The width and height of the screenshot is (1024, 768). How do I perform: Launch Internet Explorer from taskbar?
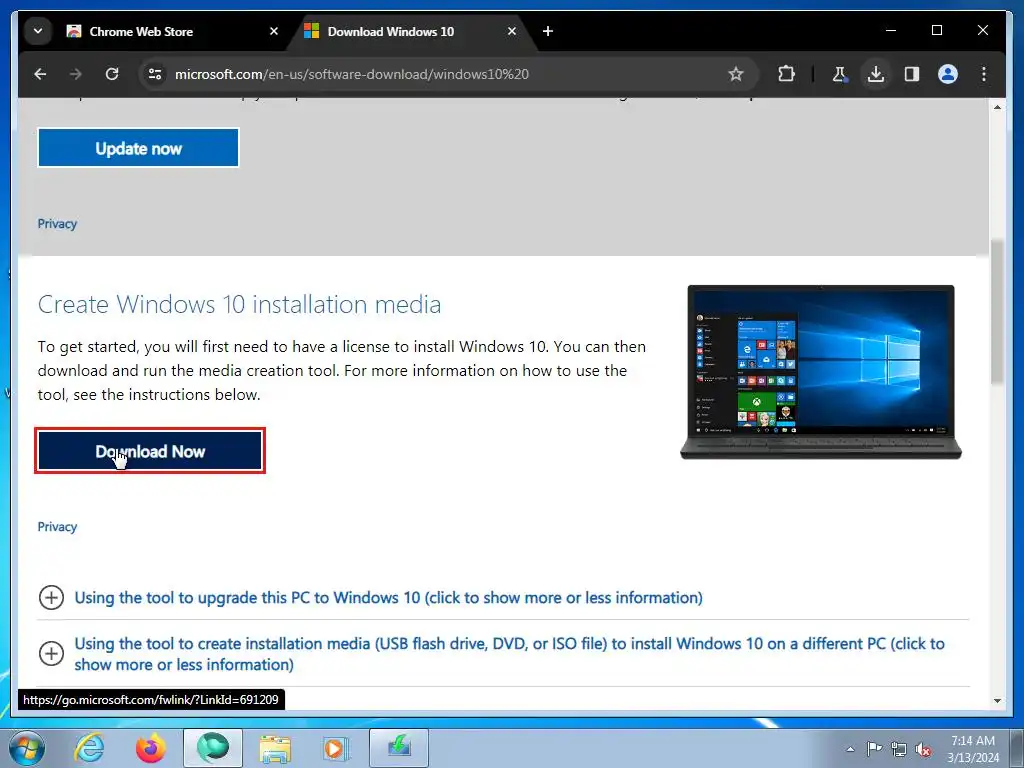click(x=89, y=748)
